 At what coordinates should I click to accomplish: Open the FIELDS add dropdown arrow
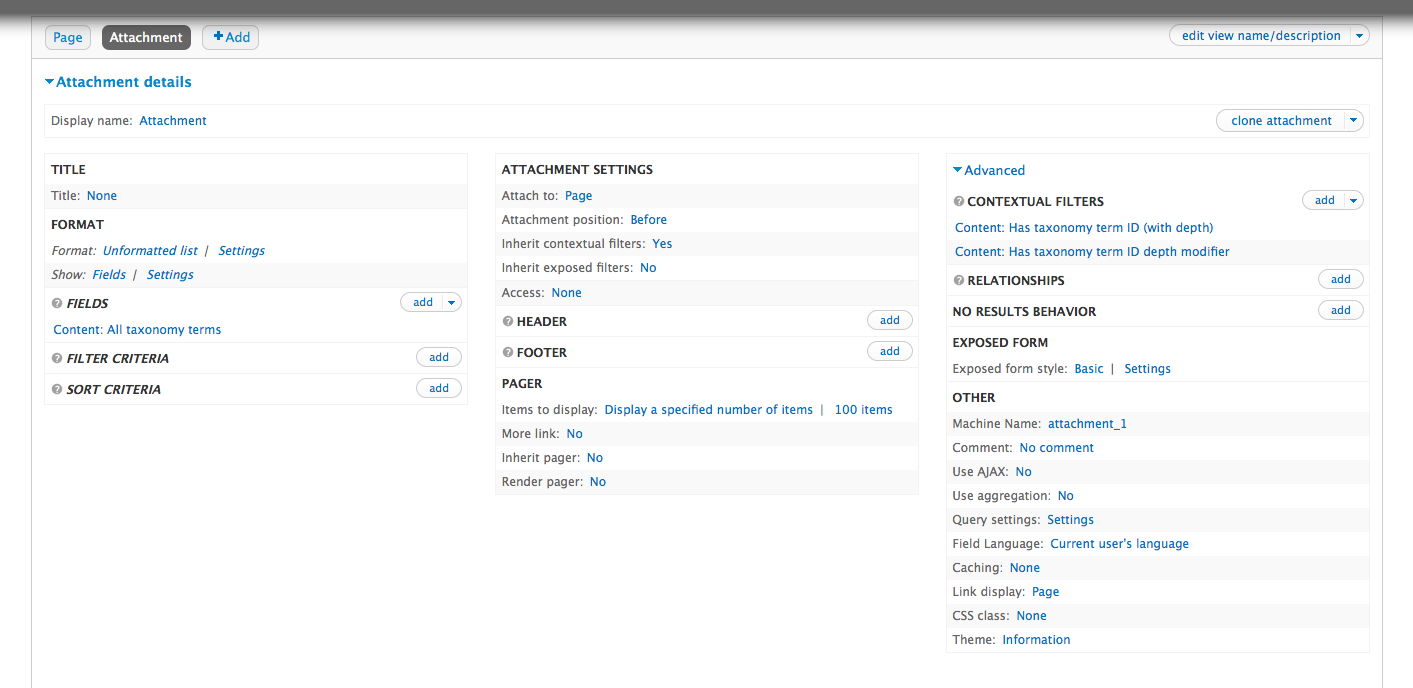(451, 302)
